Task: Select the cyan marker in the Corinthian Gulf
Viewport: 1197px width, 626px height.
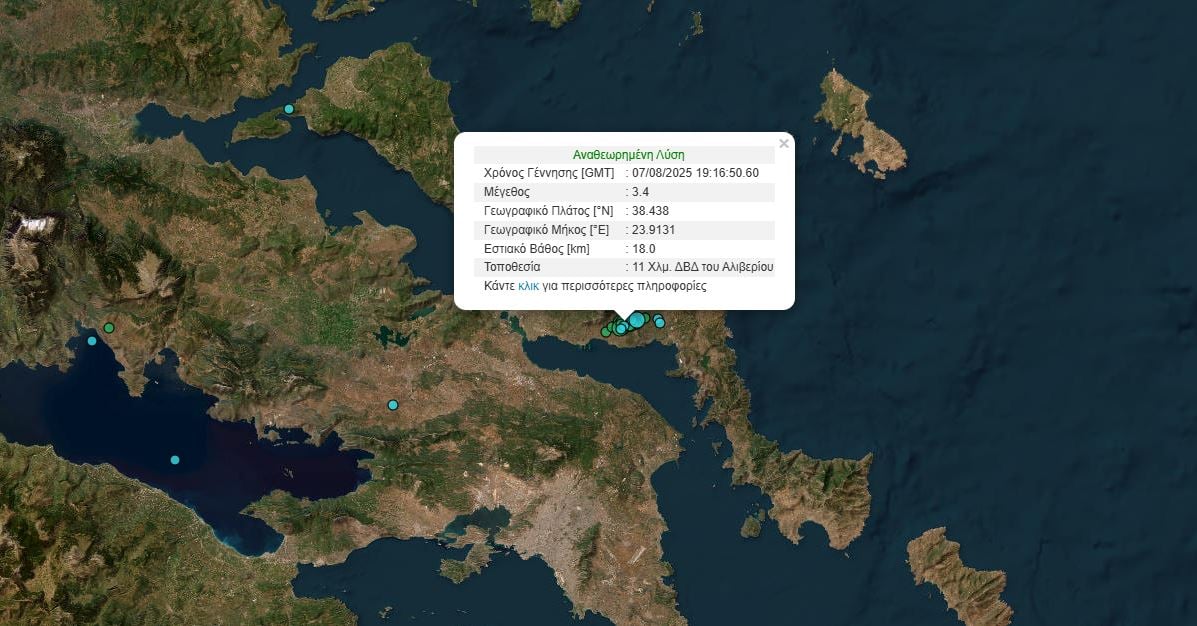Action: click(173, 459)
